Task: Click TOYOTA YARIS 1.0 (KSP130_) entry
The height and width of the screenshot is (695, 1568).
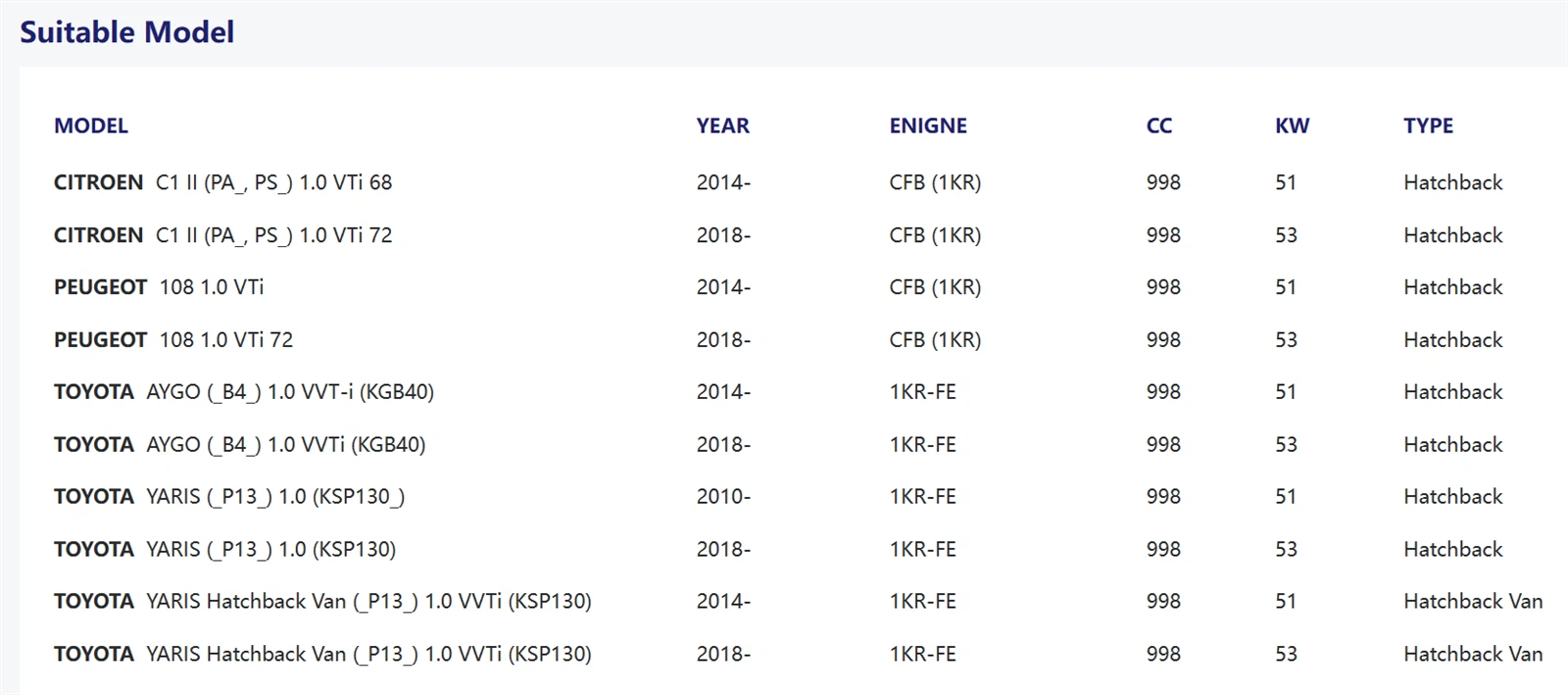Action: point(229,497)
